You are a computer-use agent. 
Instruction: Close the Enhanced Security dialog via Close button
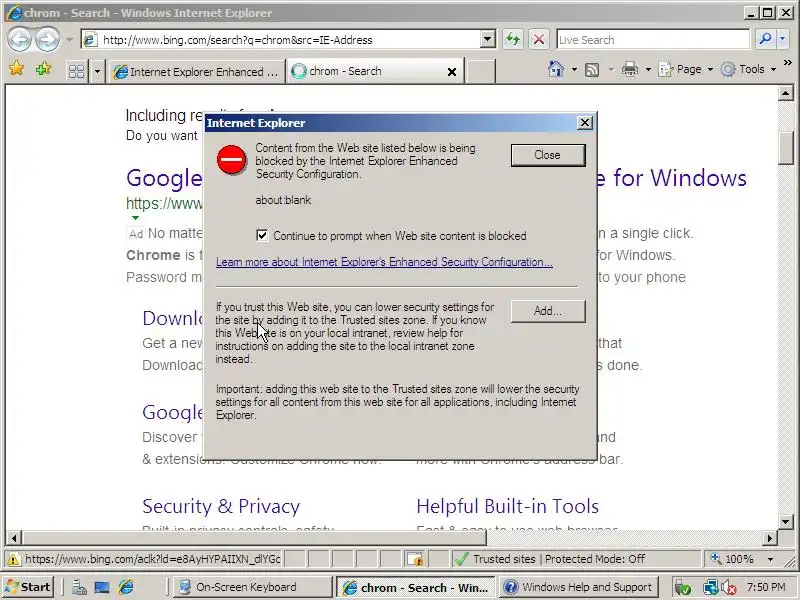548,155
